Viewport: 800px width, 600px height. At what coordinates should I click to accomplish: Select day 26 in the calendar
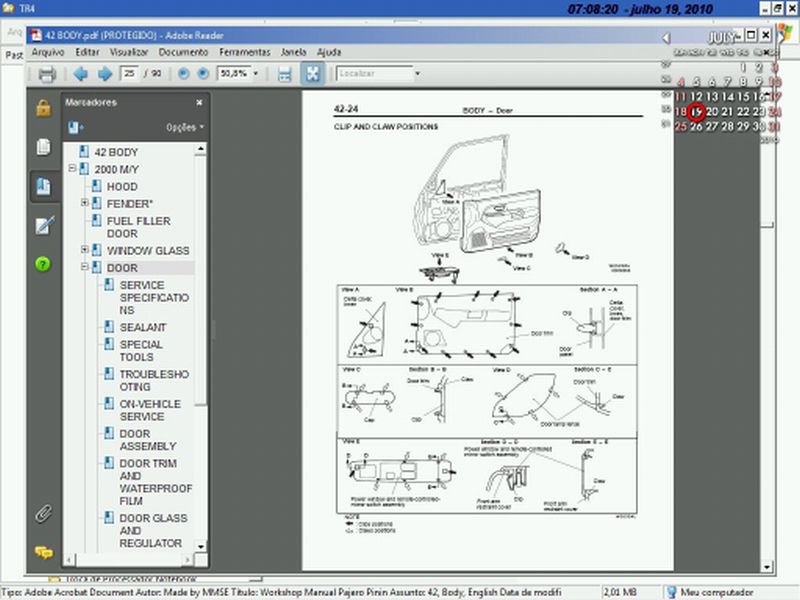[x=696, y=127]
